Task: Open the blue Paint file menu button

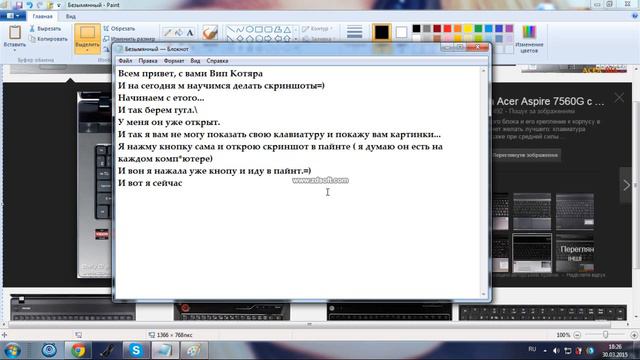Action: (x=13, y=16)
